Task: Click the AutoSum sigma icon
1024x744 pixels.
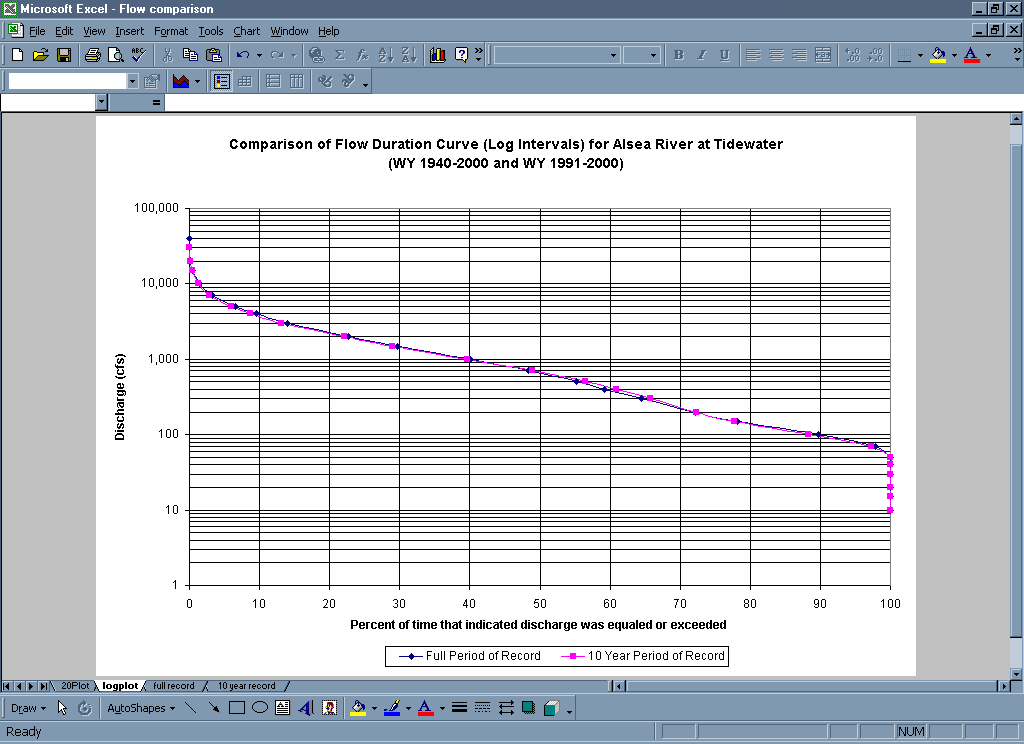Action: (340, 55)
